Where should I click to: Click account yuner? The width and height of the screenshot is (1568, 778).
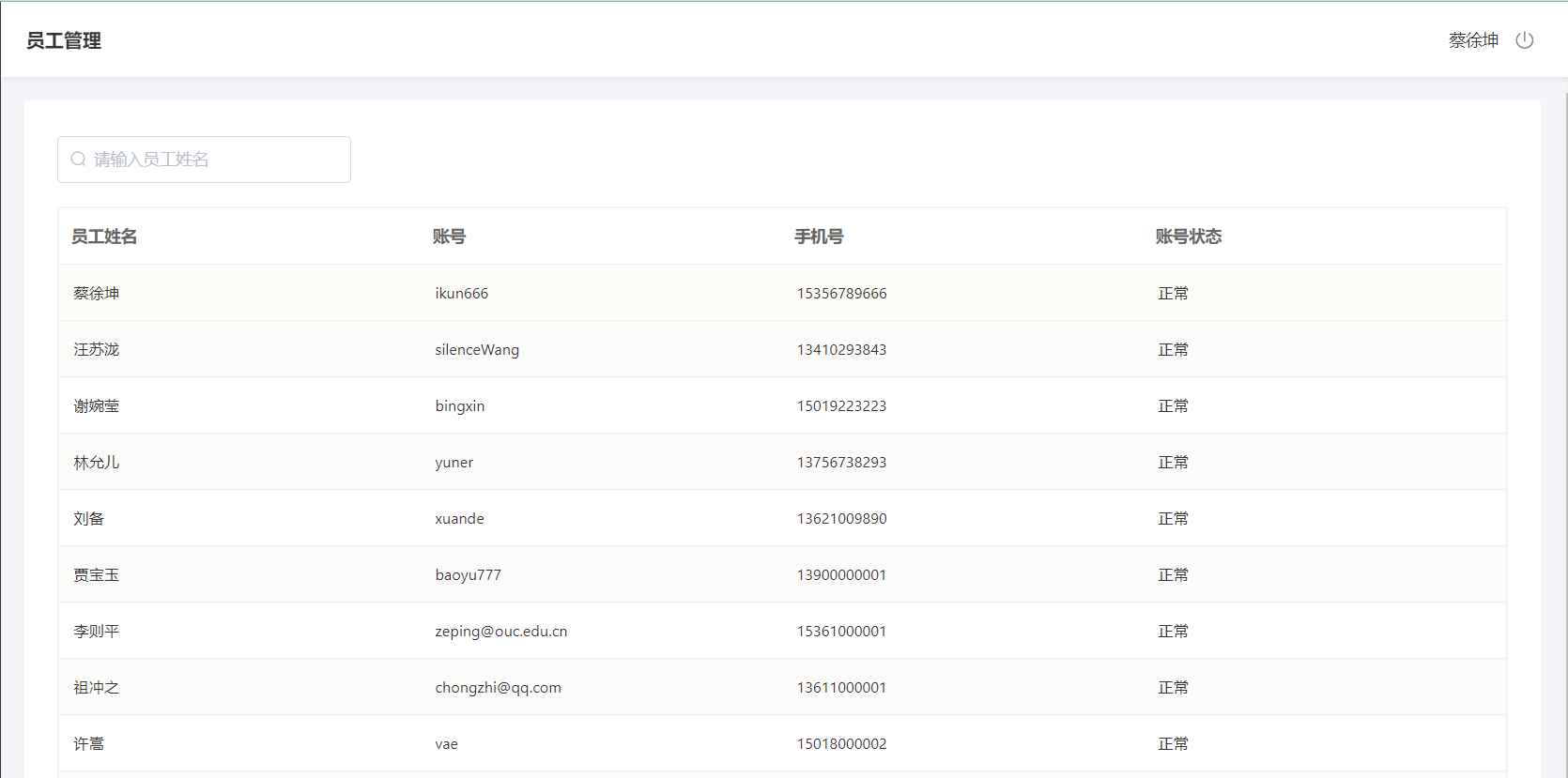coord(454,463)
